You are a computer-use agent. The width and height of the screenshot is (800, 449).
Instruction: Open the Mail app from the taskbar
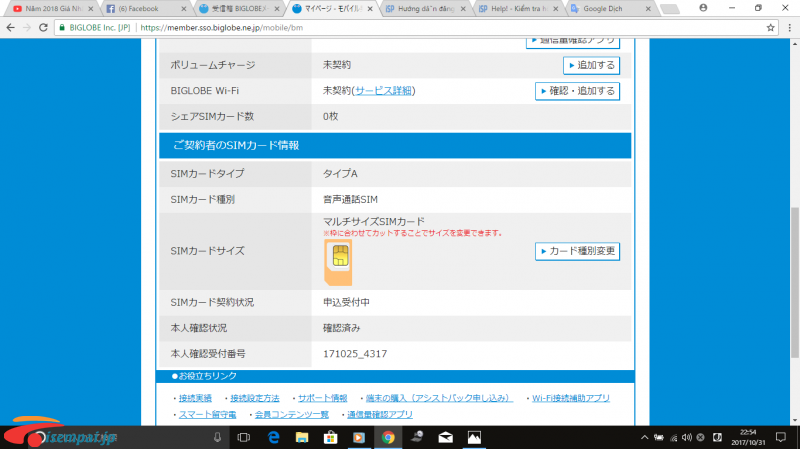[445, 437]
